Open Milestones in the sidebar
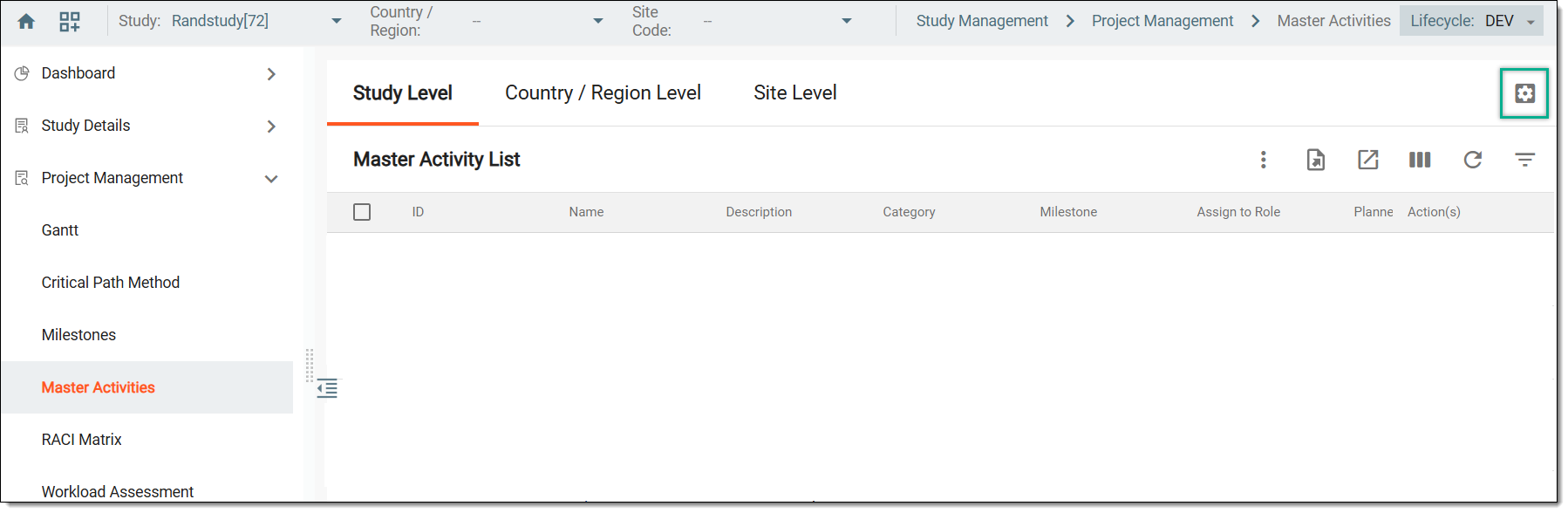 click(78, 335)
